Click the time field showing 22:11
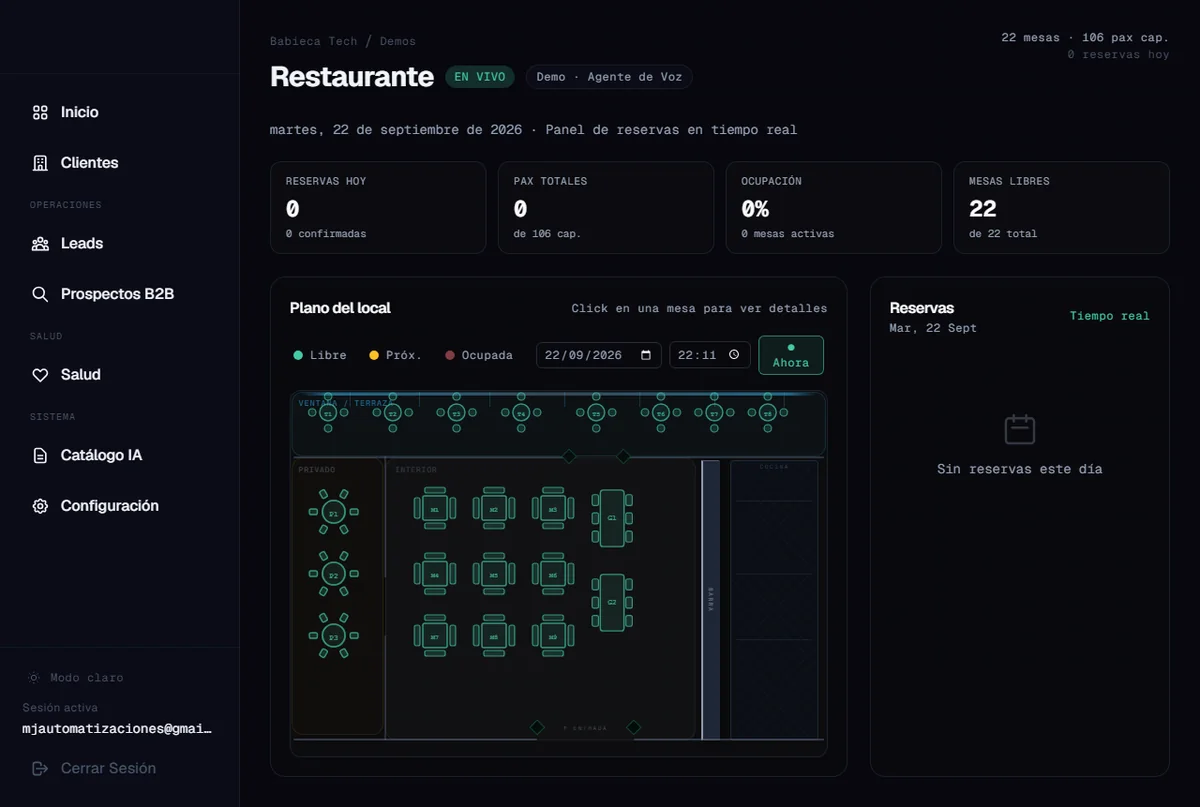 [x=710, y=355]
